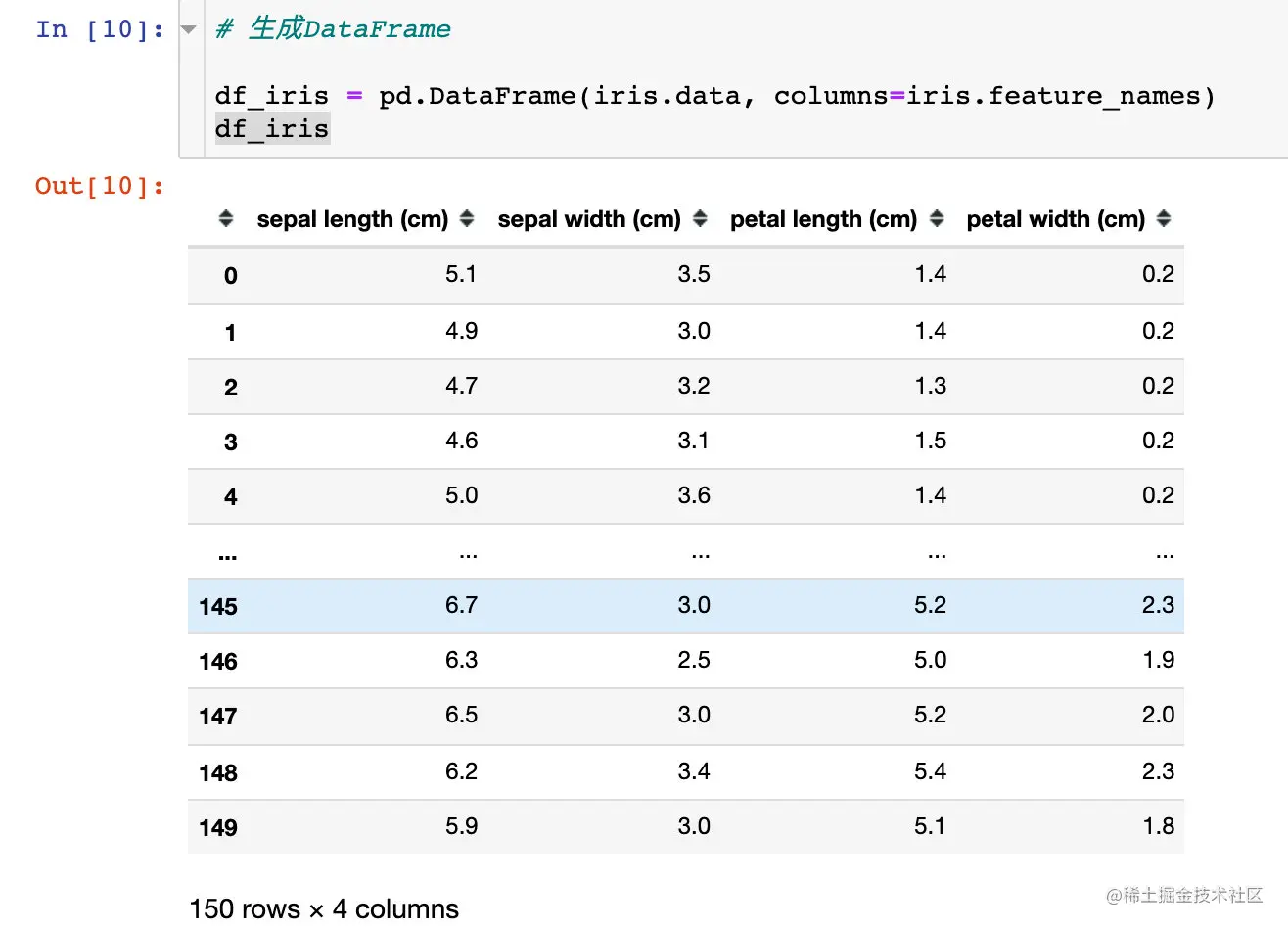
Task: Click petal width value 1.8 in row 149
Action: click(x=1159, y=826)
